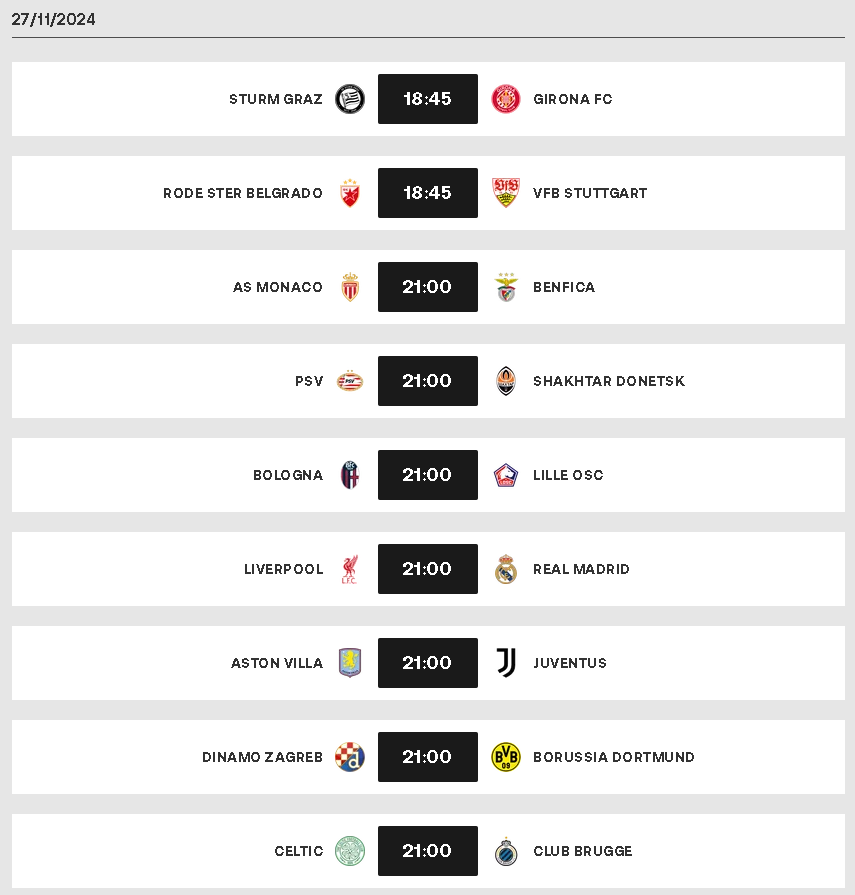Click the Rode Ster Belgrado team name
This screenshot has height=895, width=855.
(243, 193)
